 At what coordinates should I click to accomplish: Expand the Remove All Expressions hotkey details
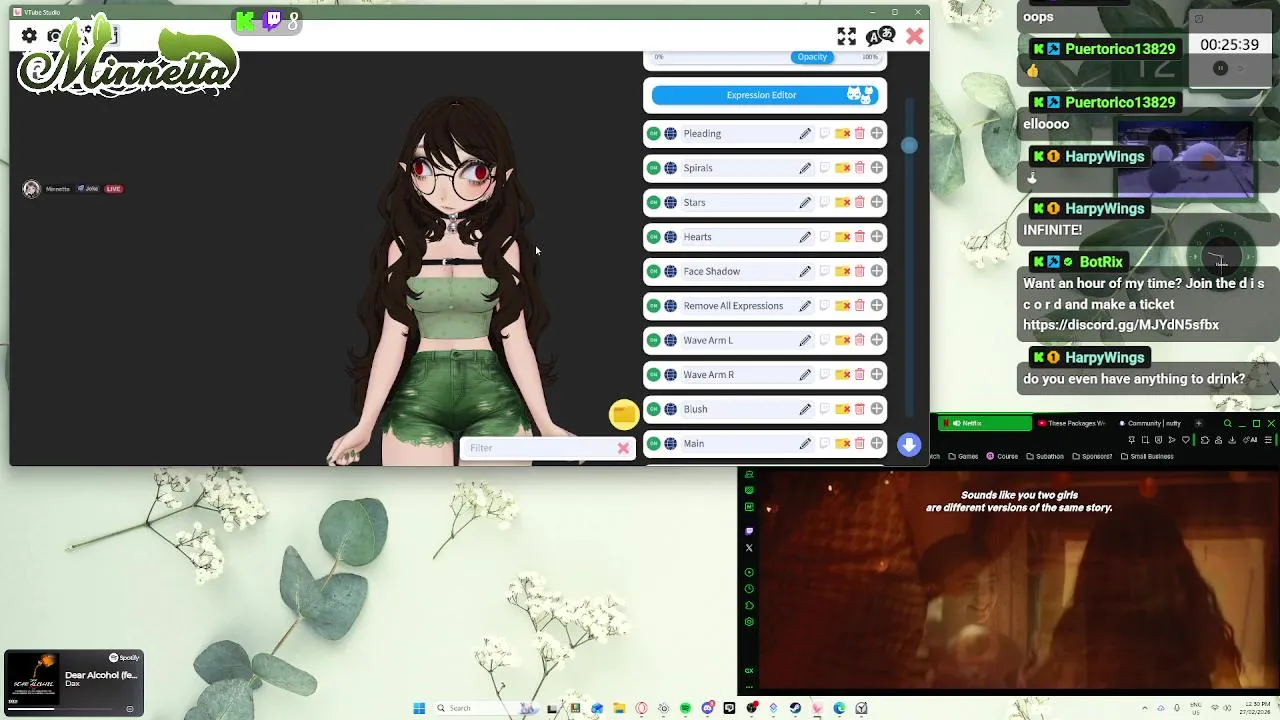click(x=877, y=306)
